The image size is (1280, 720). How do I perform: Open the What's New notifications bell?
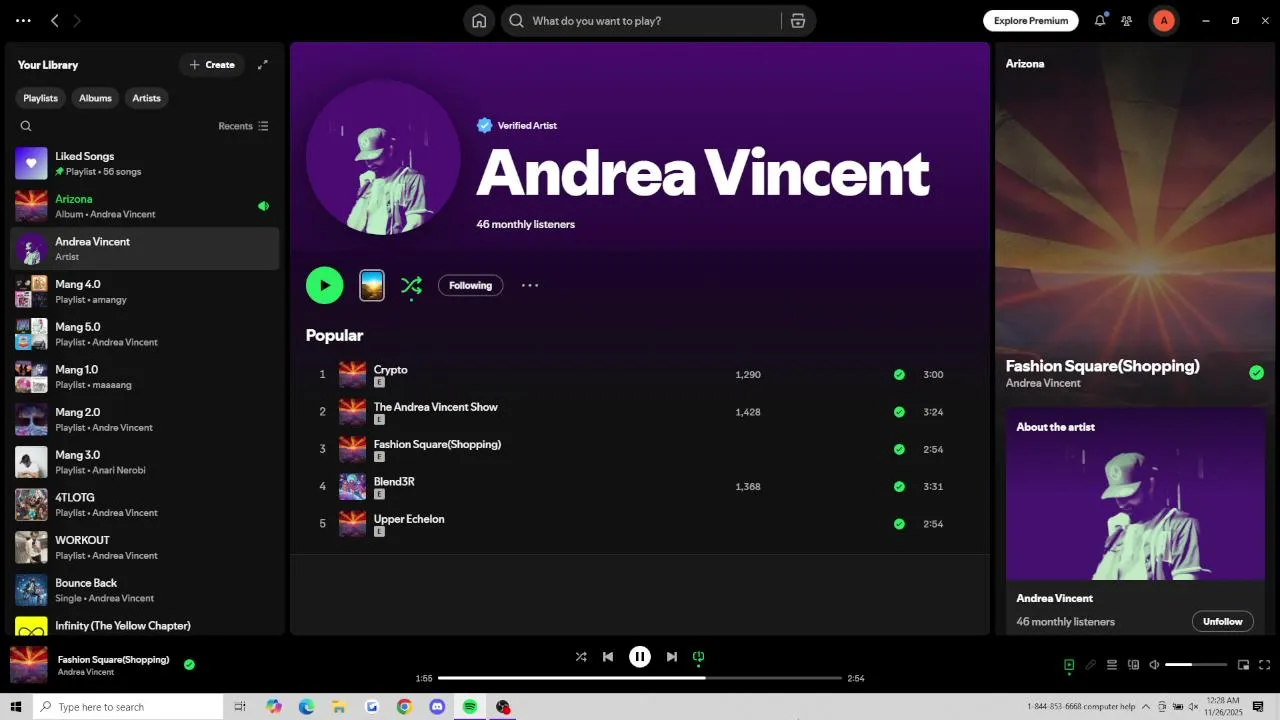[1100, 20]
